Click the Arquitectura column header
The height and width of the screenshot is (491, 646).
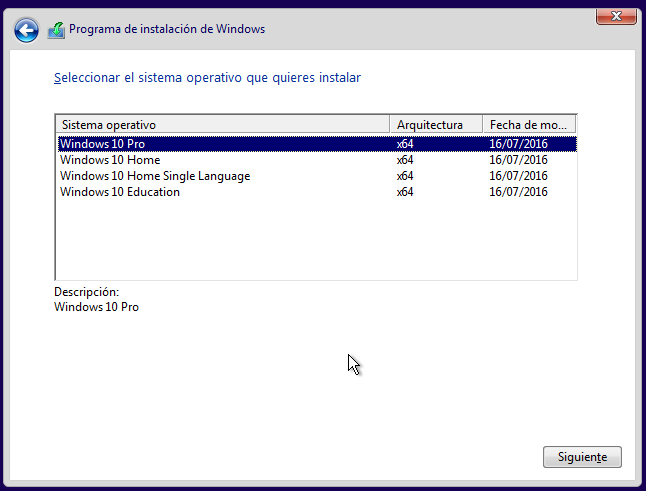point(436,124)
